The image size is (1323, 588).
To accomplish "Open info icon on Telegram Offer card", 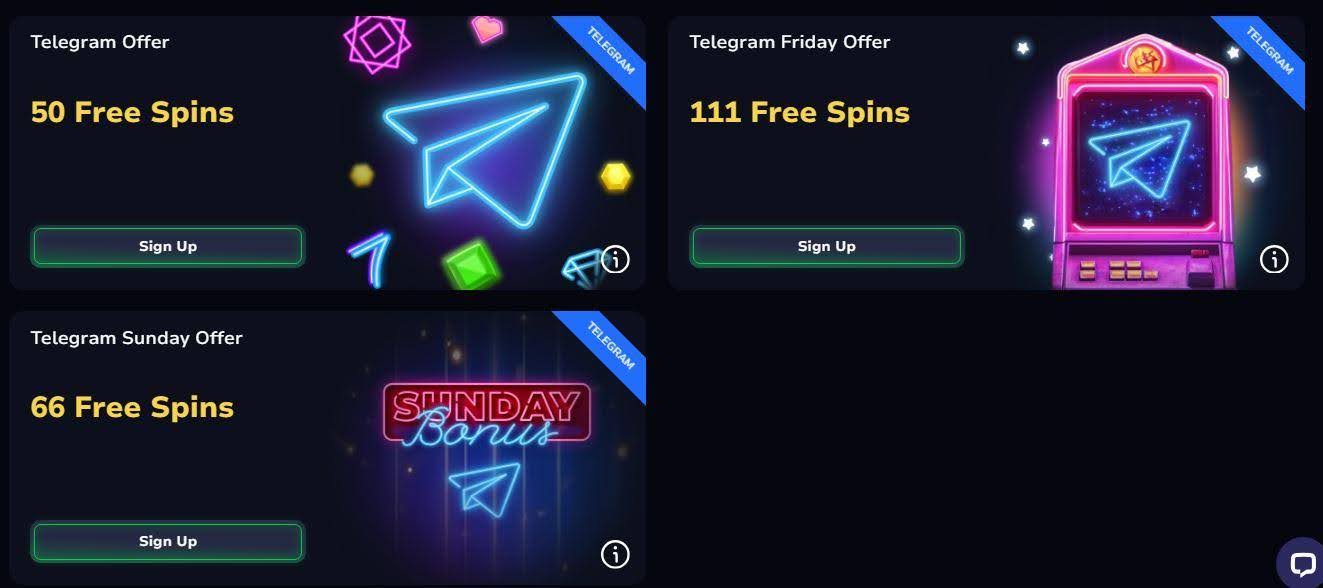I will click(615, 259).
